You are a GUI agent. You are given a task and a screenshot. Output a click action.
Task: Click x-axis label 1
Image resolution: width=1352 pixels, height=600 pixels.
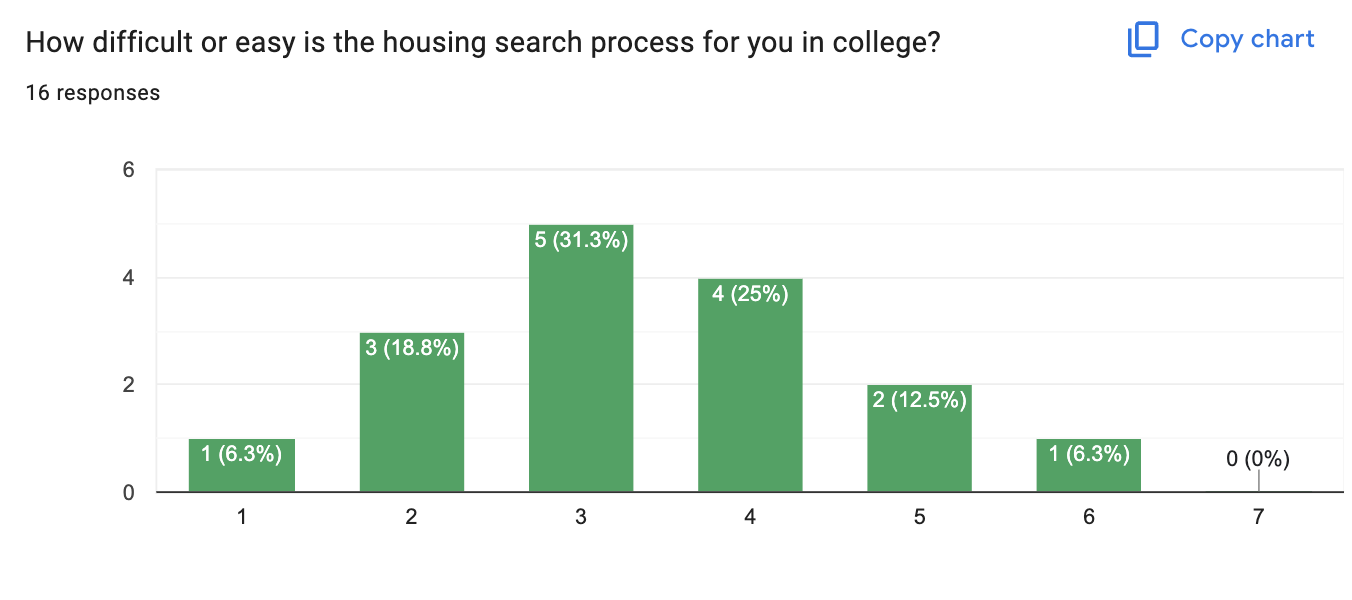(x=241, y=517)
